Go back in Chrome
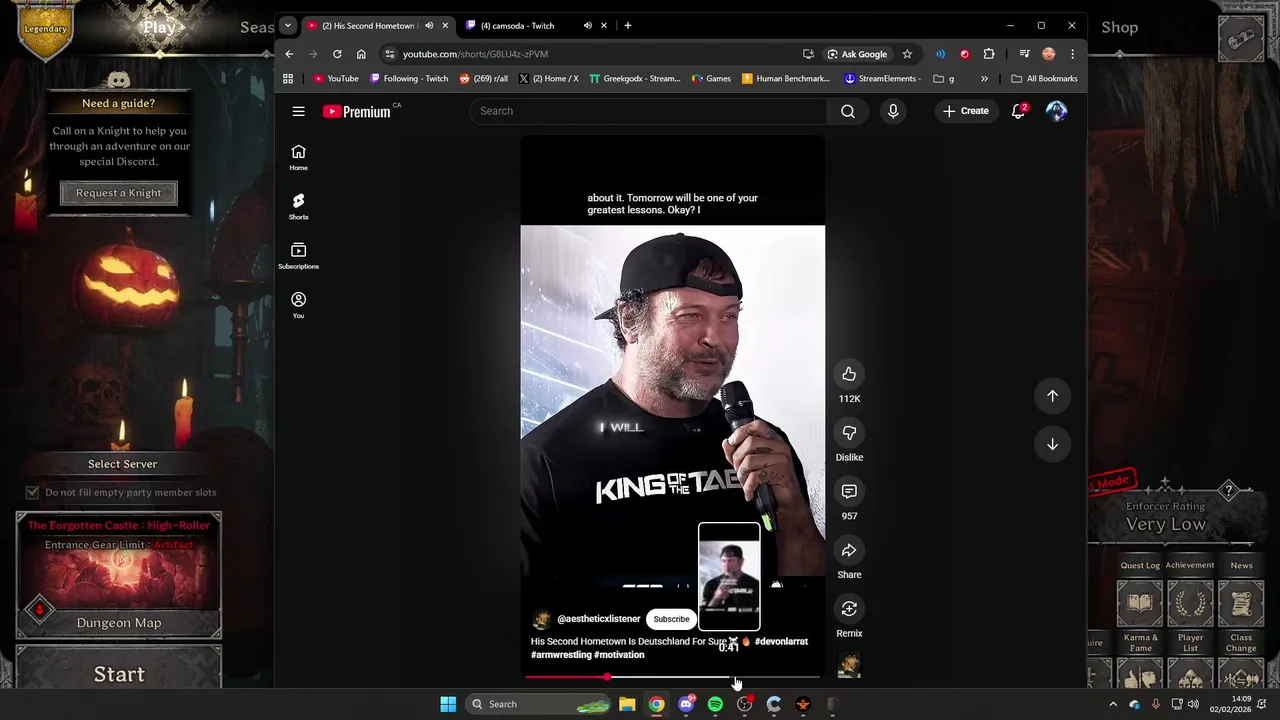Screen dimensions: 1280x720 coord(289,54)
